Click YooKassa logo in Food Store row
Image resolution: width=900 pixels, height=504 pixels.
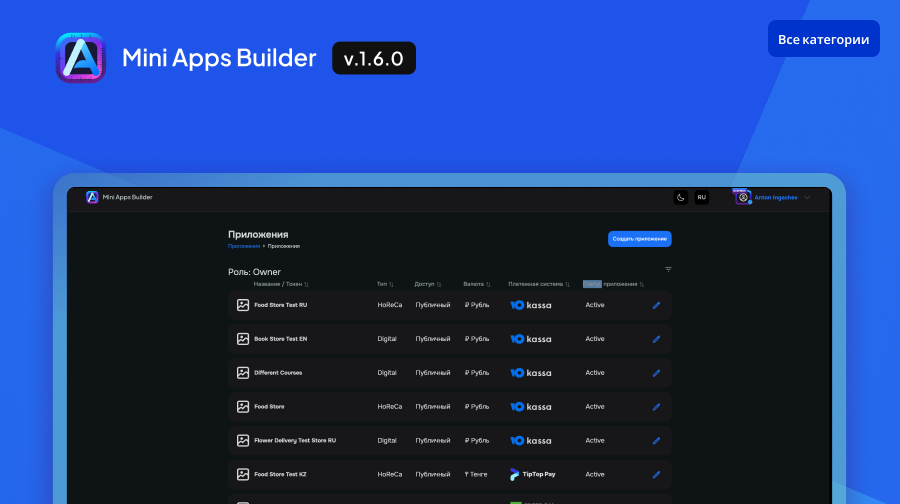[531, 407]
